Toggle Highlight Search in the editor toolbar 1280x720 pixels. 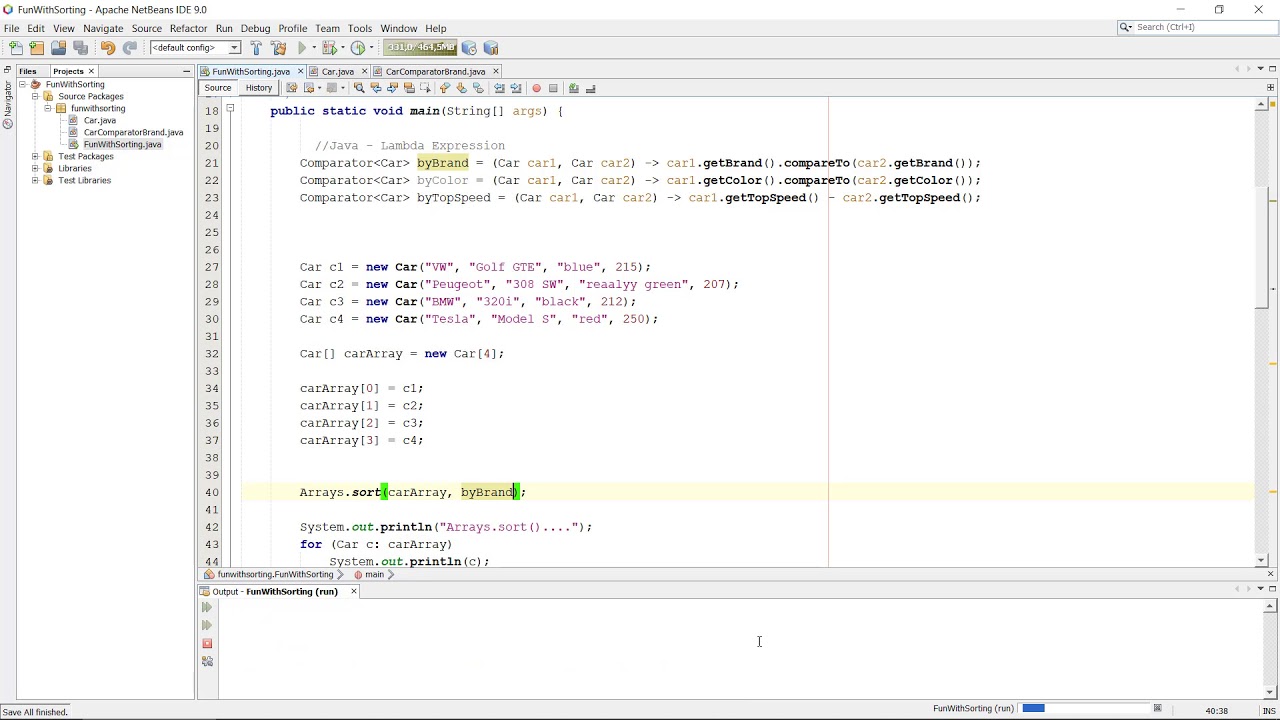(x=408, y=88)
